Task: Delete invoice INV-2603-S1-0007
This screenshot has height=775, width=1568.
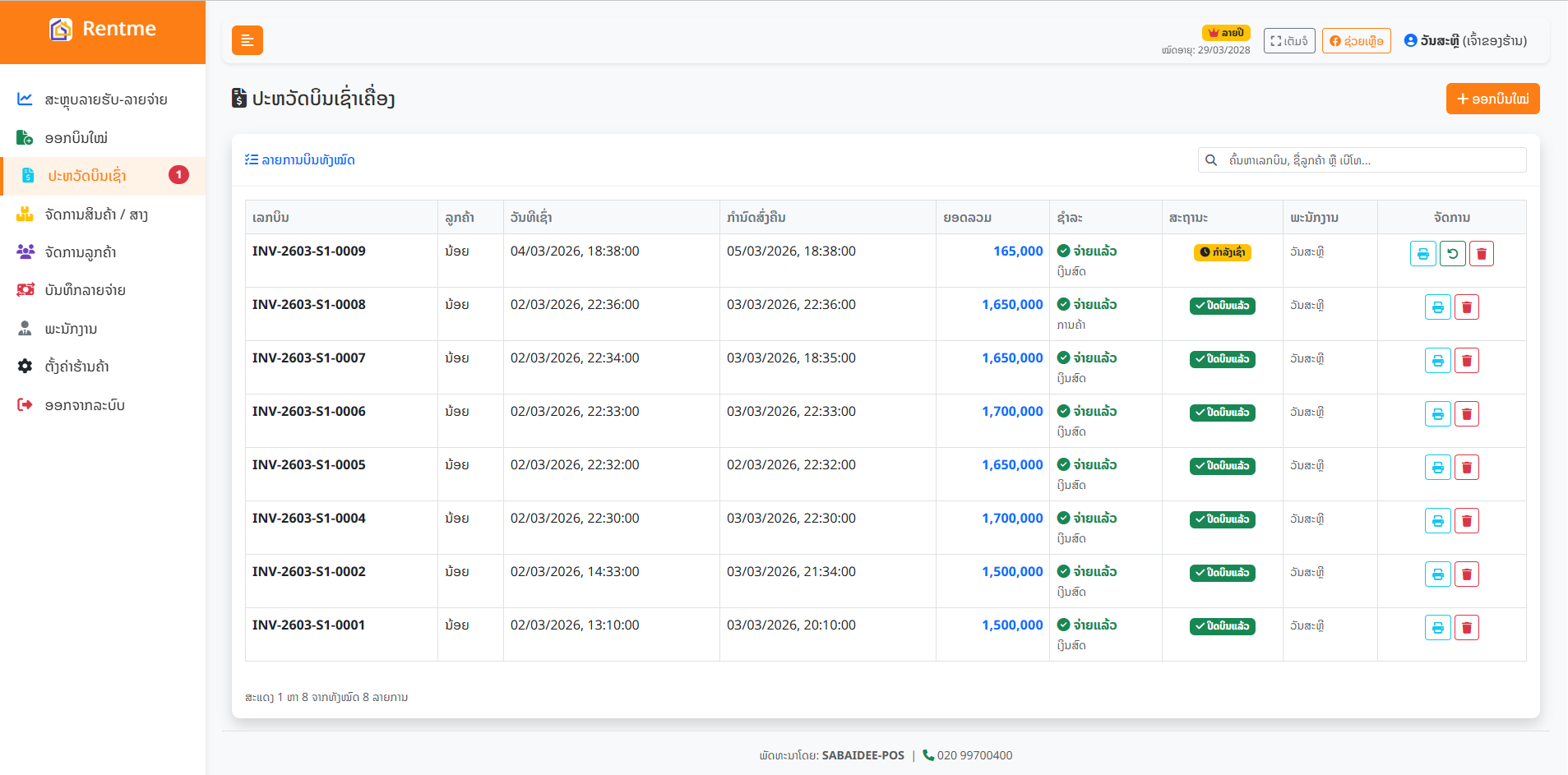Action: (x=1466, y=361)
